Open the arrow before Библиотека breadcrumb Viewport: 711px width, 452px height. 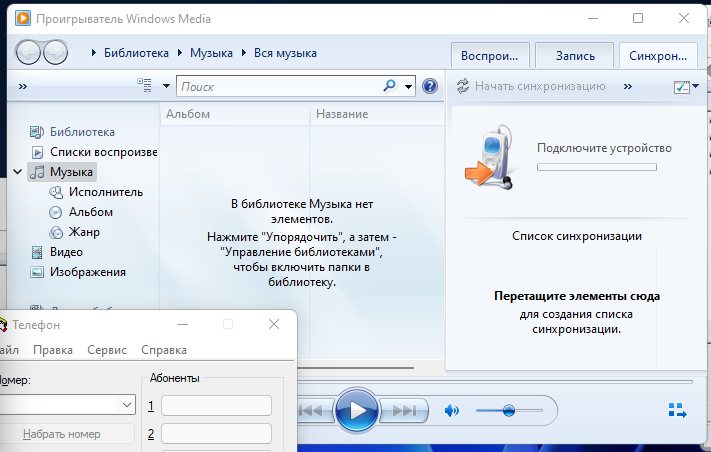pos(93,53)
